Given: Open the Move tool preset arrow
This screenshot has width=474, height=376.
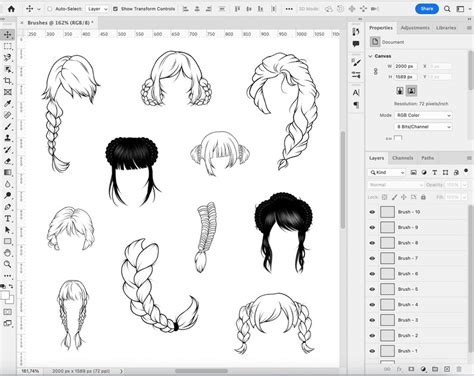Looking at the screenshot, I should [x=39, y=9].
